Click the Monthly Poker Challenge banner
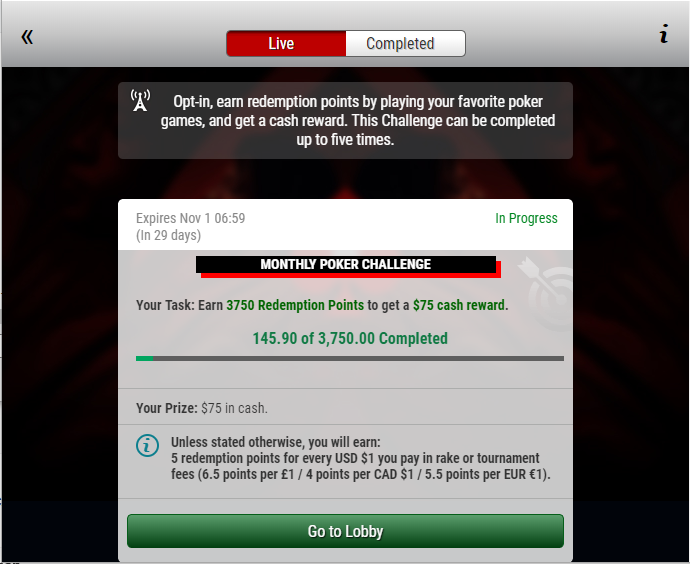 click(x=348, y=266)
